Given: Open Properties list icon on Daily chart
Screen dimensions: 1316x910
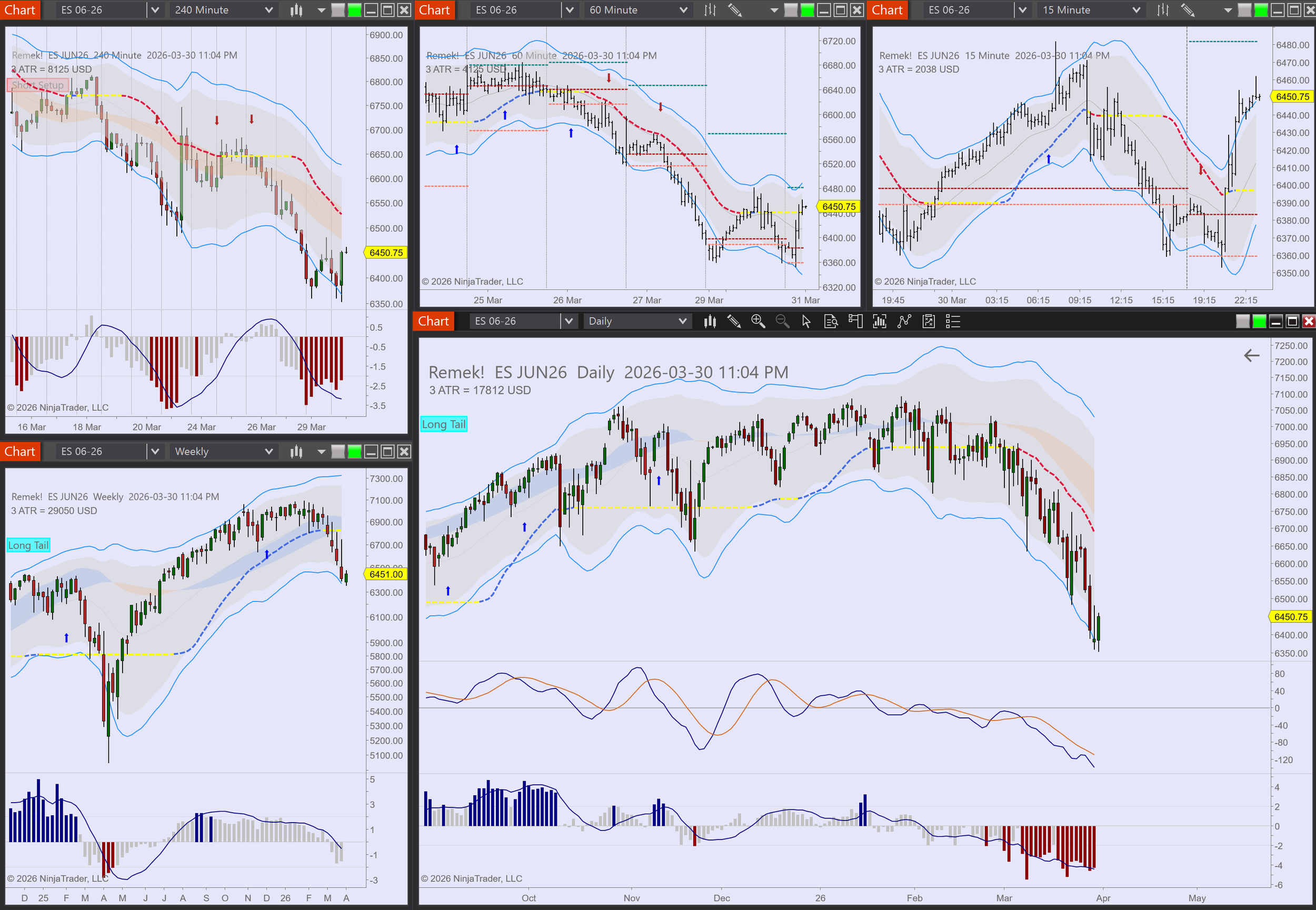Looking at the screenshot, I should pos(953,322).
